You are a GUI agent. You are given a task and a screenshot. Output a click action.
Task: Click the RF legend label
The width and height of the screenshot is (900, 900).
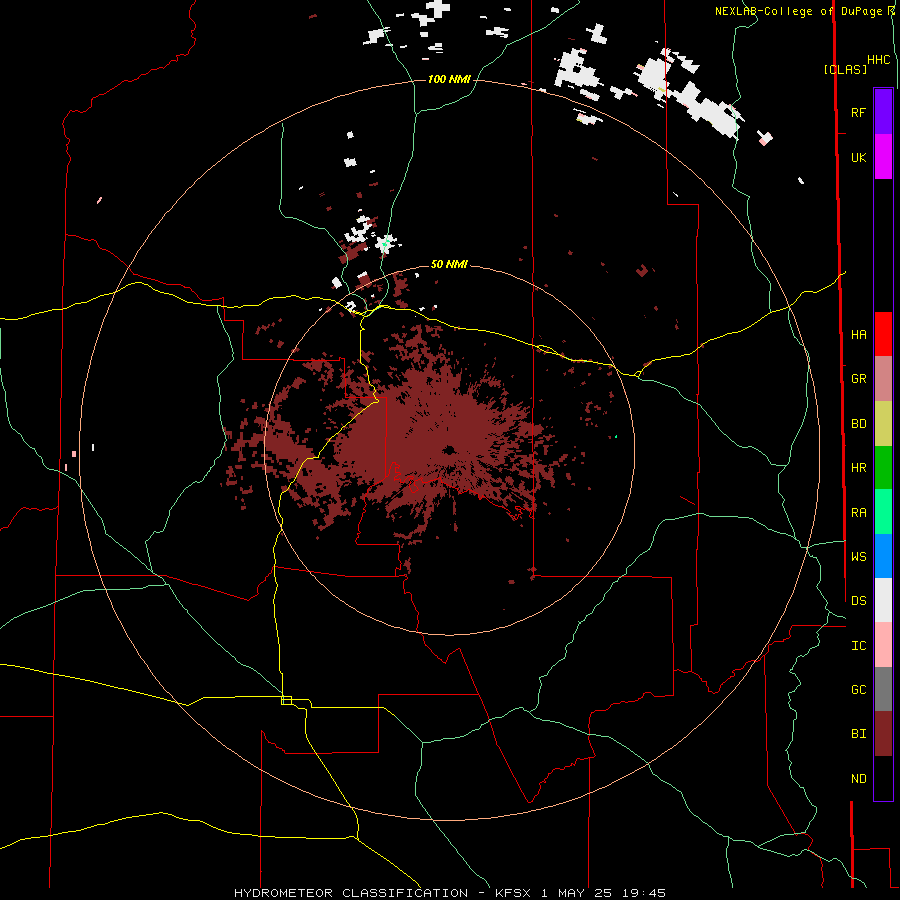[x=858, y=112]
